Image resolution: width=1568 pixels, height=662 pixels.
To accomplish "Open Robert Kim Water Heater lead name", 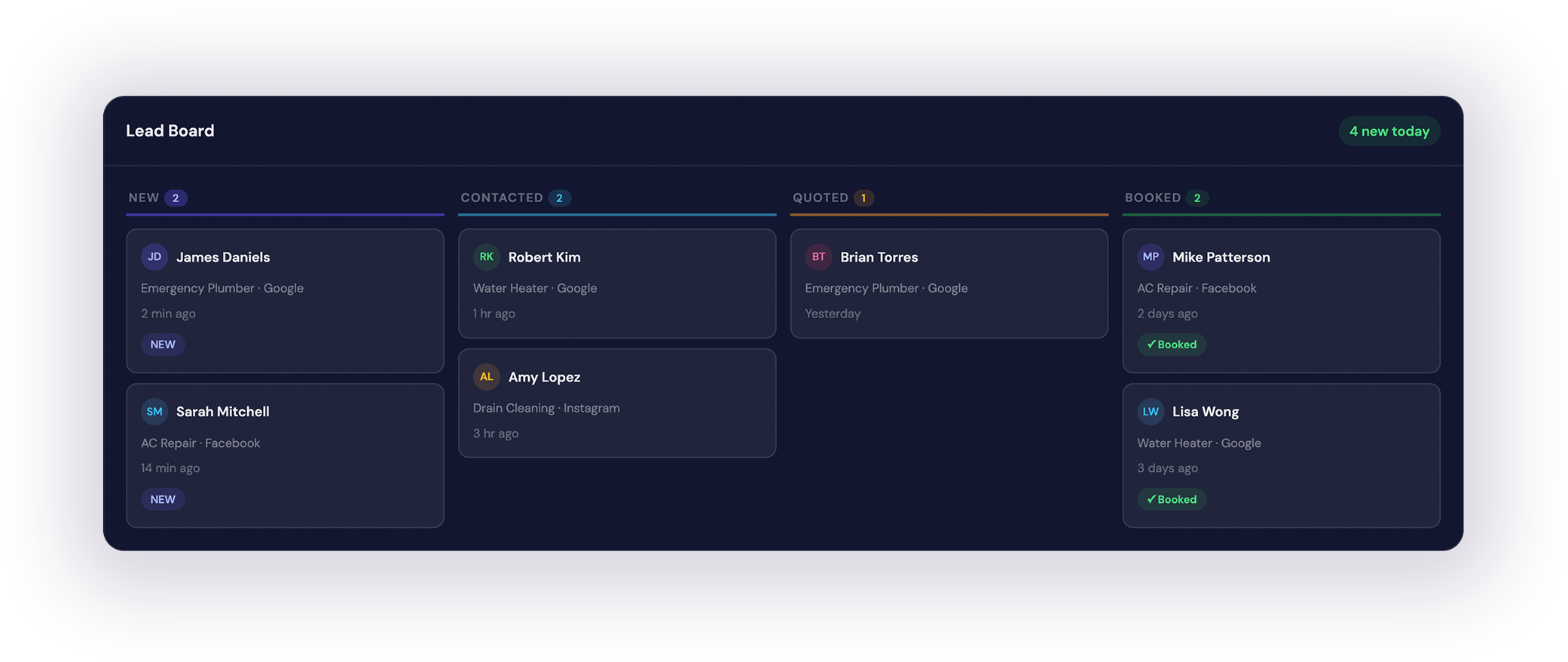I will click(544, 257).
